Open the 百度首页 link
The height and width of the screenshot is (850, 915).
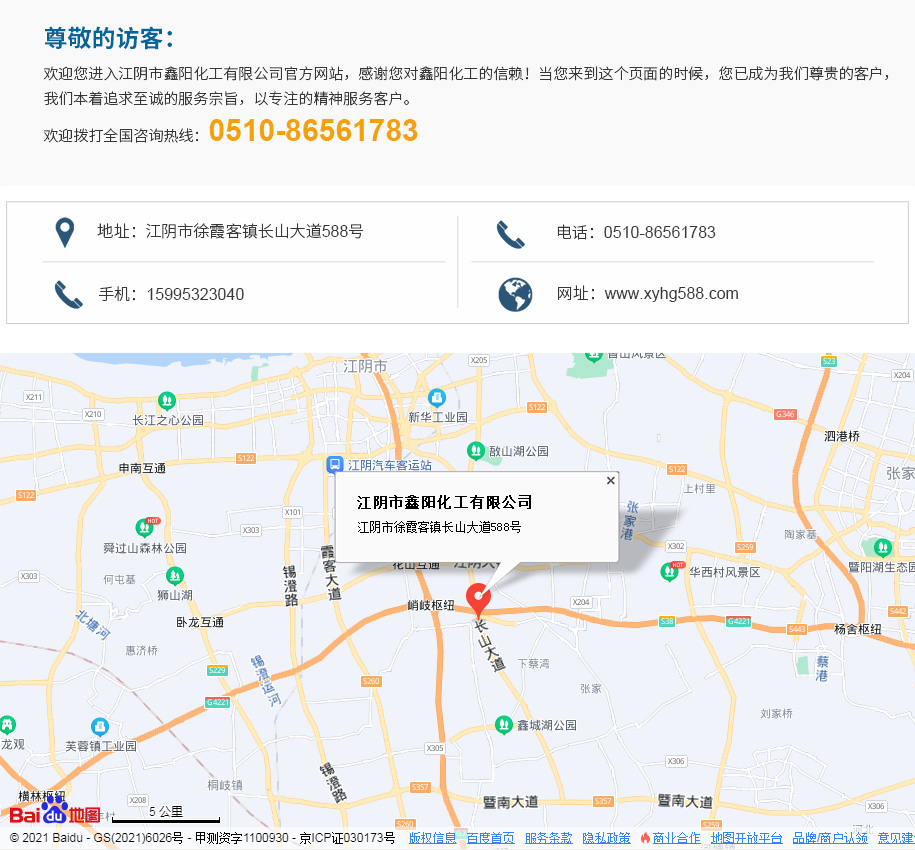[x=490, y=838]
